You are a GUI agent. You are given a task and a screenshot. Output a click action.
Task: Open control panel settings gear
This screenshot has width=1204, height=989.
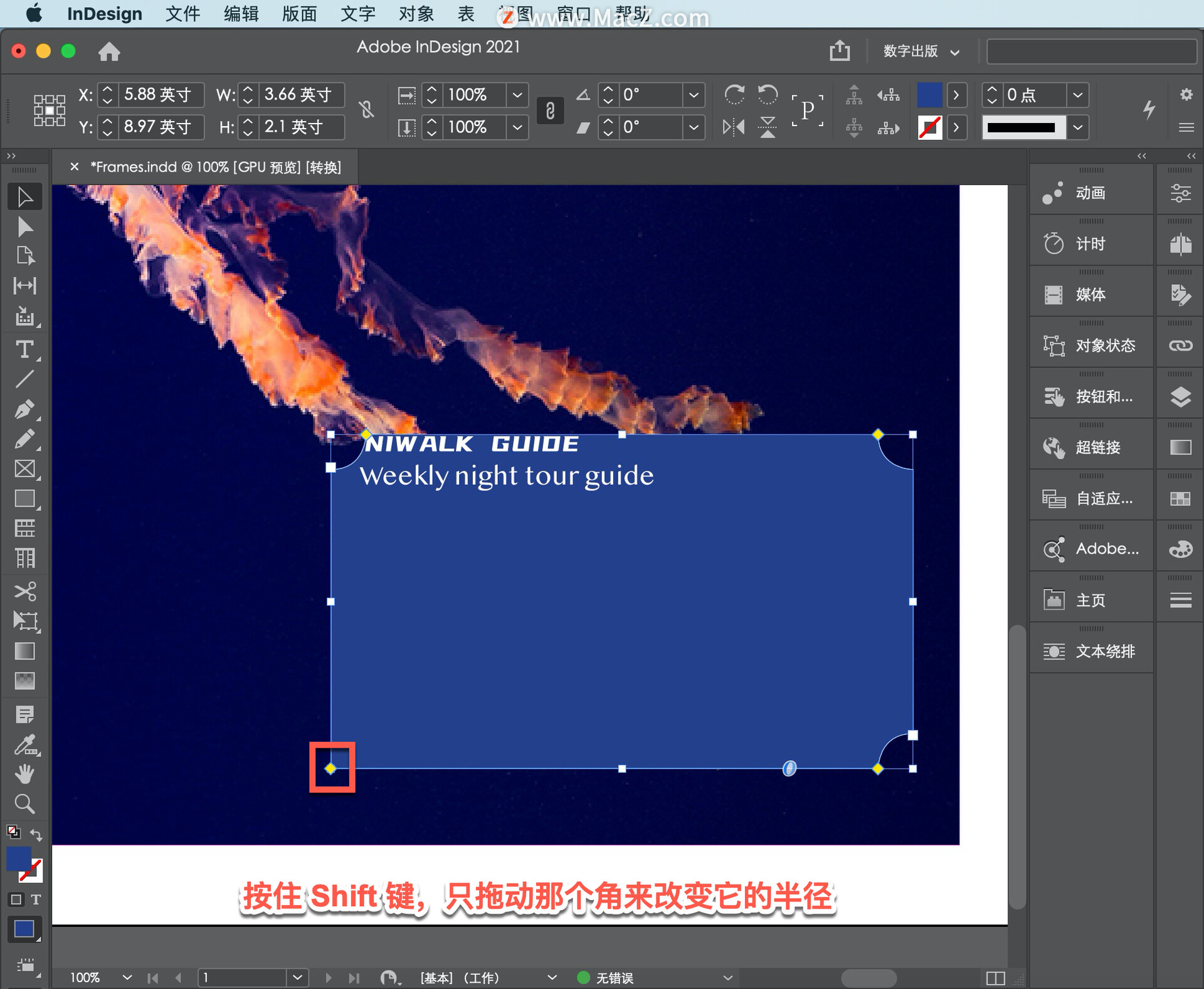(1186, 95)
